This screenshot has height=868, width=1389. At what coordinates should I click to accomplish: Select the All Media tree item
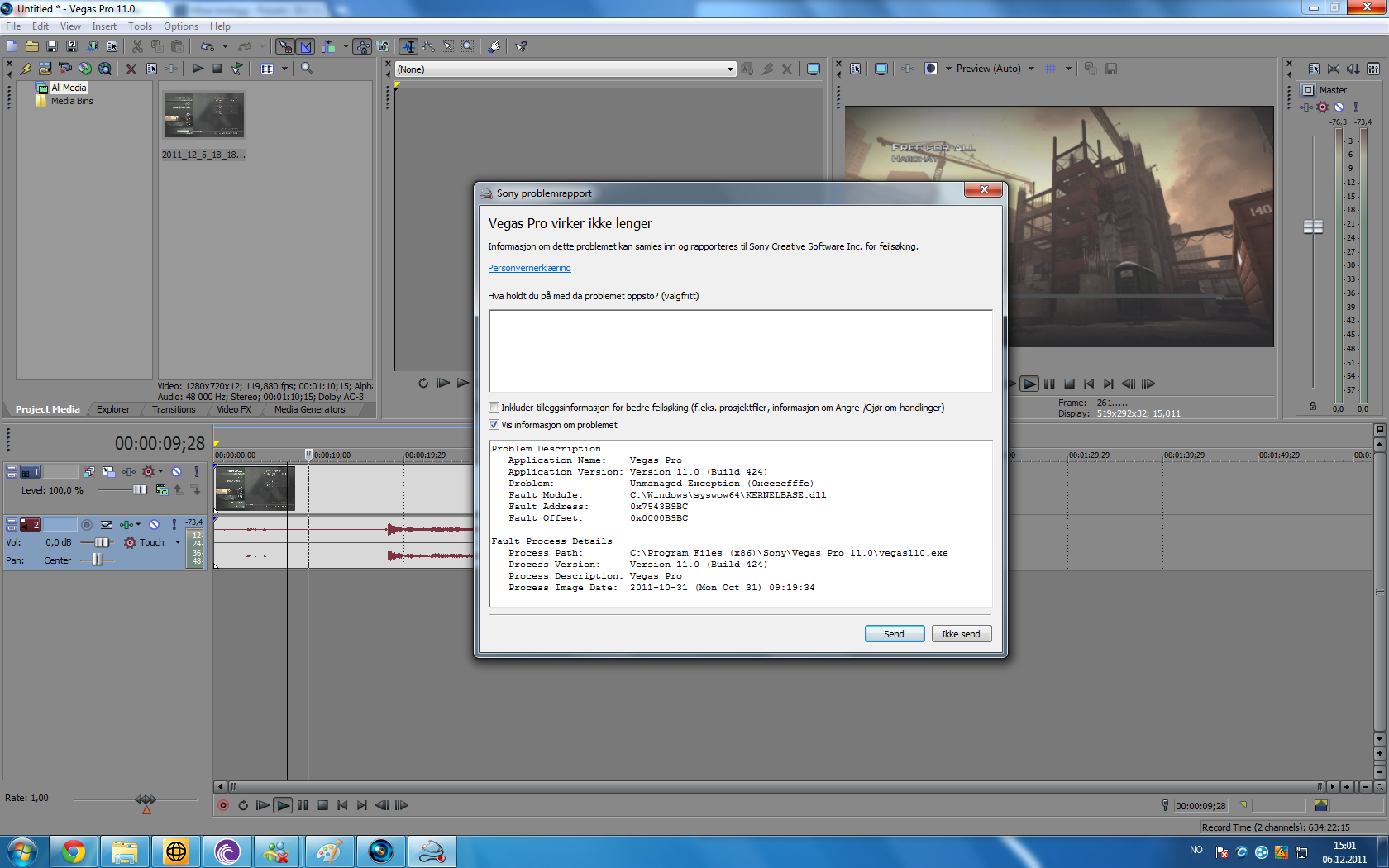68,88
